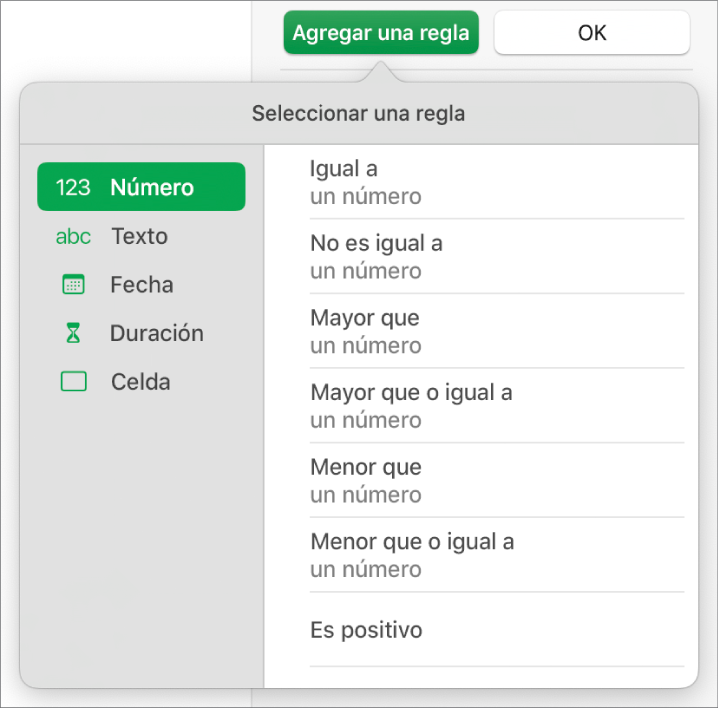The width and height of the screenshot is (718, 710).
Task: Select the Número rule category
Action: pyautogui.click(x=151, y=187)
